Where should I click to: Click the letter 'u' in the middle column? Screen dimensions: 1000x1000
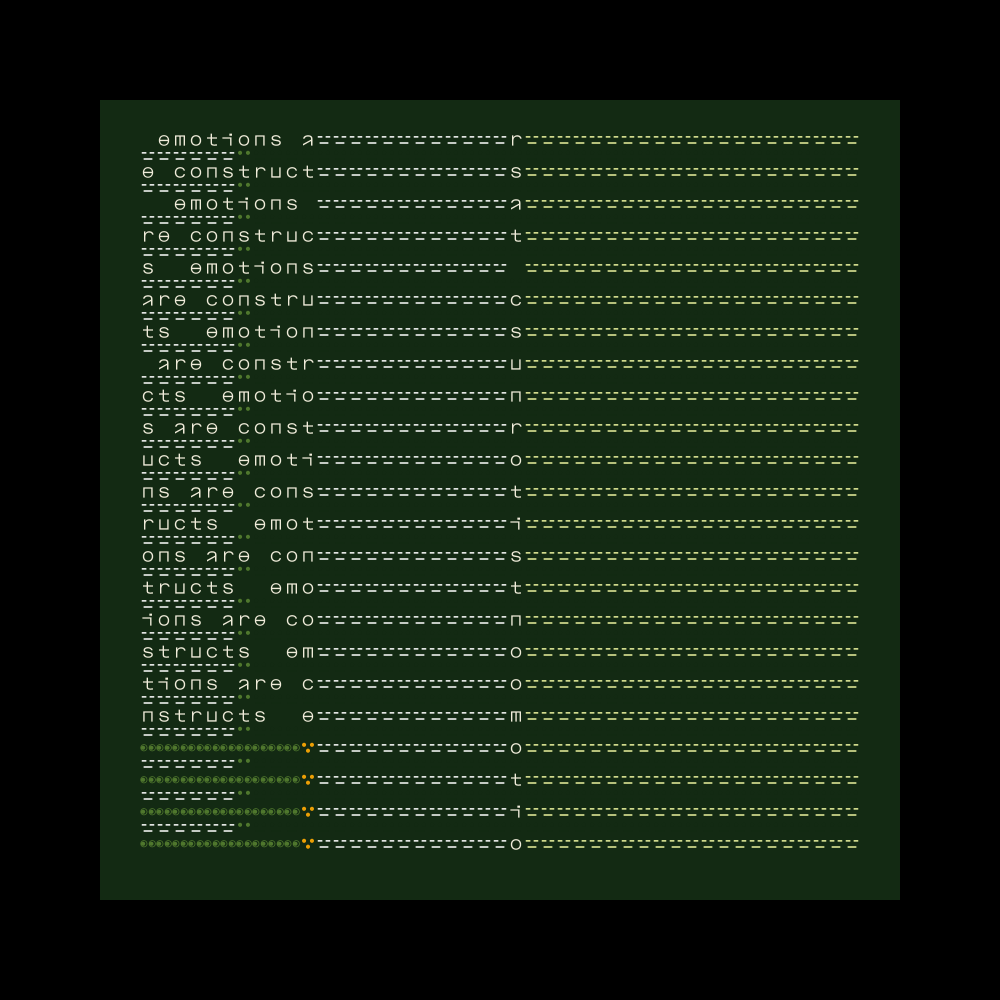pyautogui.click(x=516, y=364)
